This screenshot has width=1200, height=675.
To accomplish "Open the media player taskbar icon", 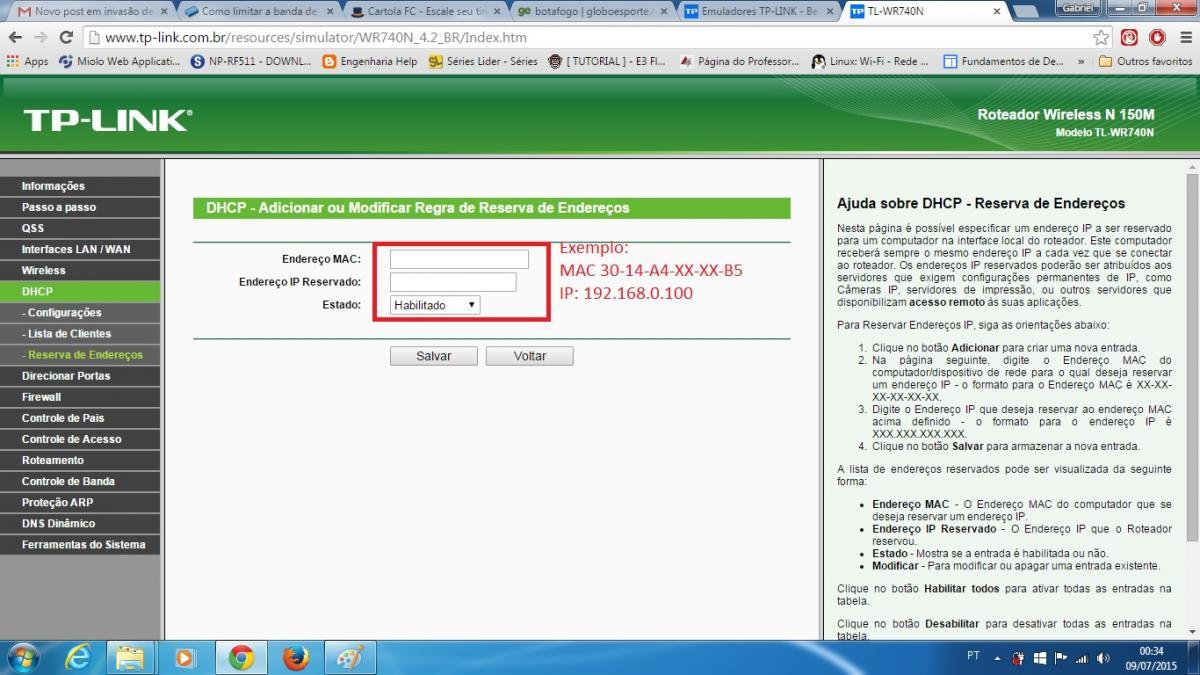I will [186, 657].
